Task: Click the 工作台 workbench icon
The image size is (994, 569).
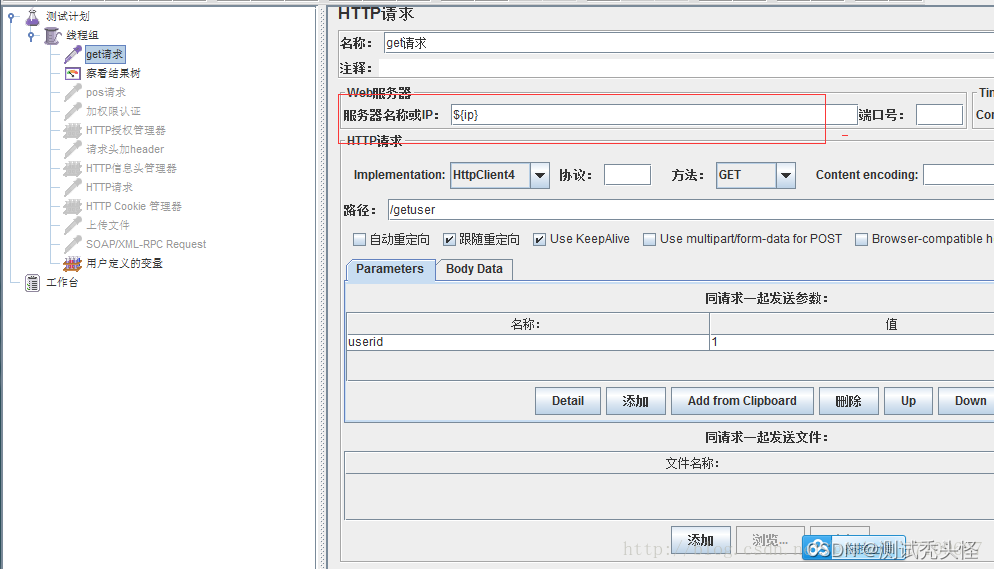Action: pos(32,283)
